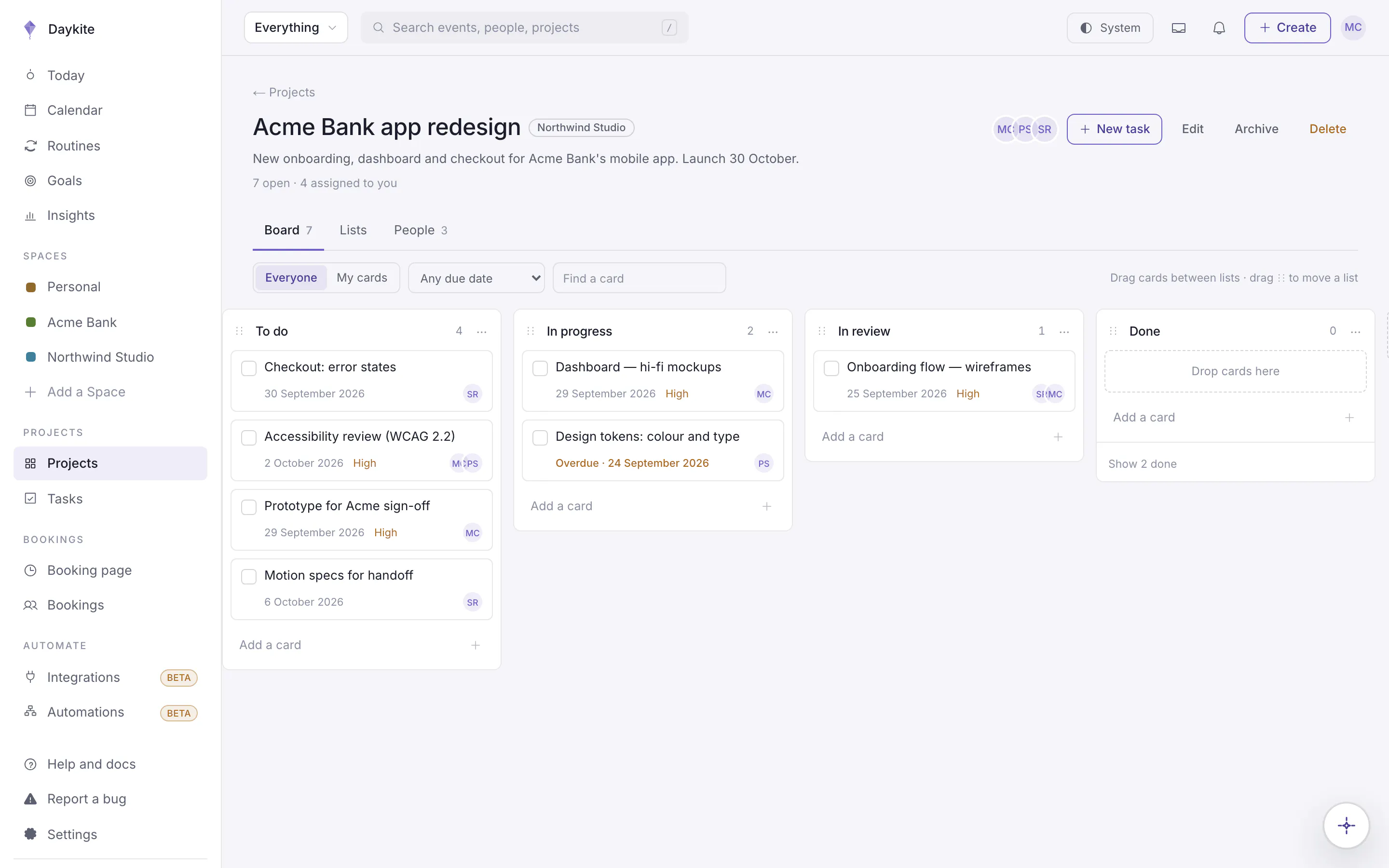Click the Search events, people, projects field
Screen dimensions: 1389x868
(x=525, y=27)
